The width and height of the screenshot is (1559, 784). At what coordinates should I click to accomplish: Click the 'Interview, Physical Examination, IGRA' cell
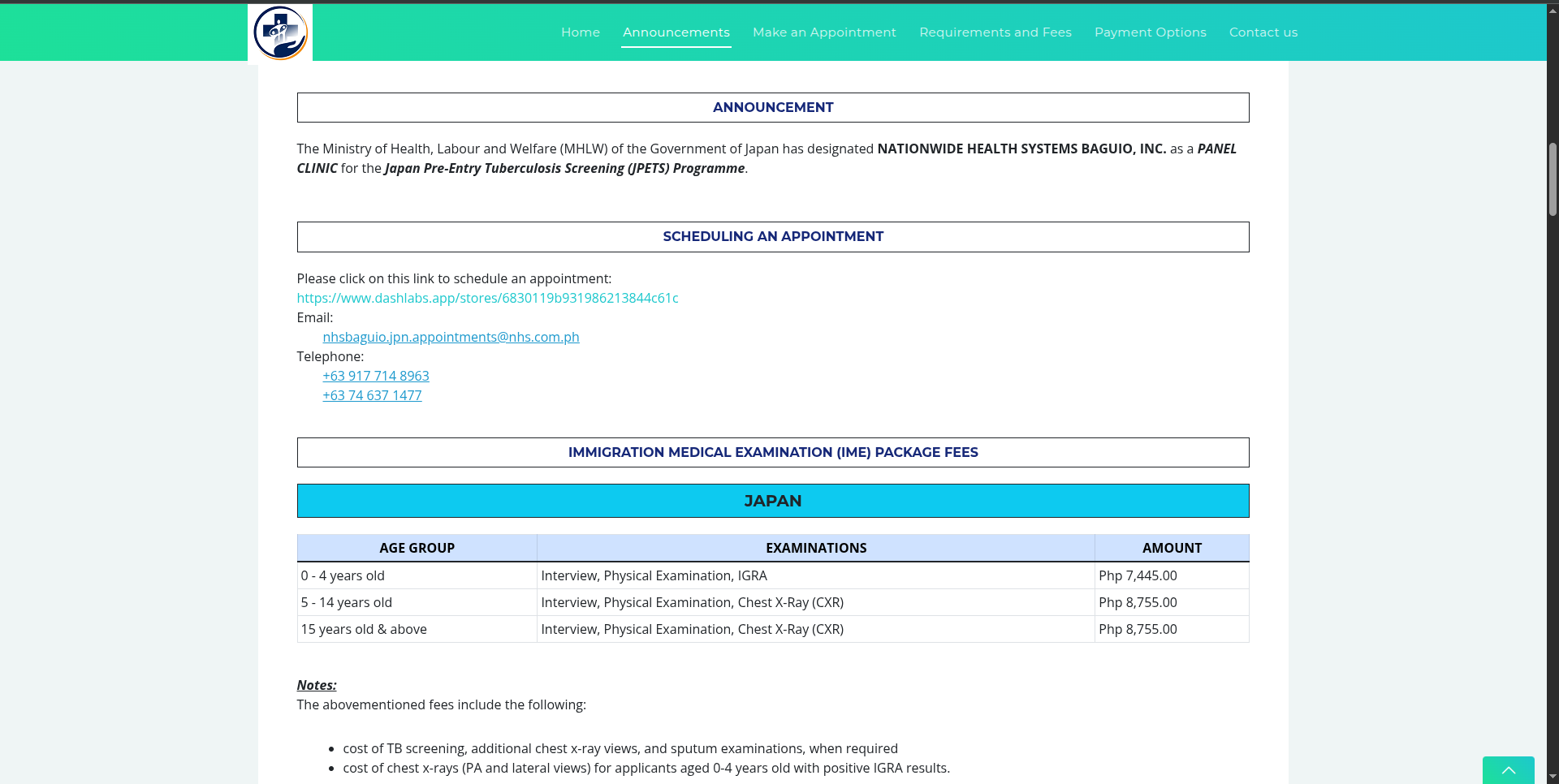tap(816, 575)
